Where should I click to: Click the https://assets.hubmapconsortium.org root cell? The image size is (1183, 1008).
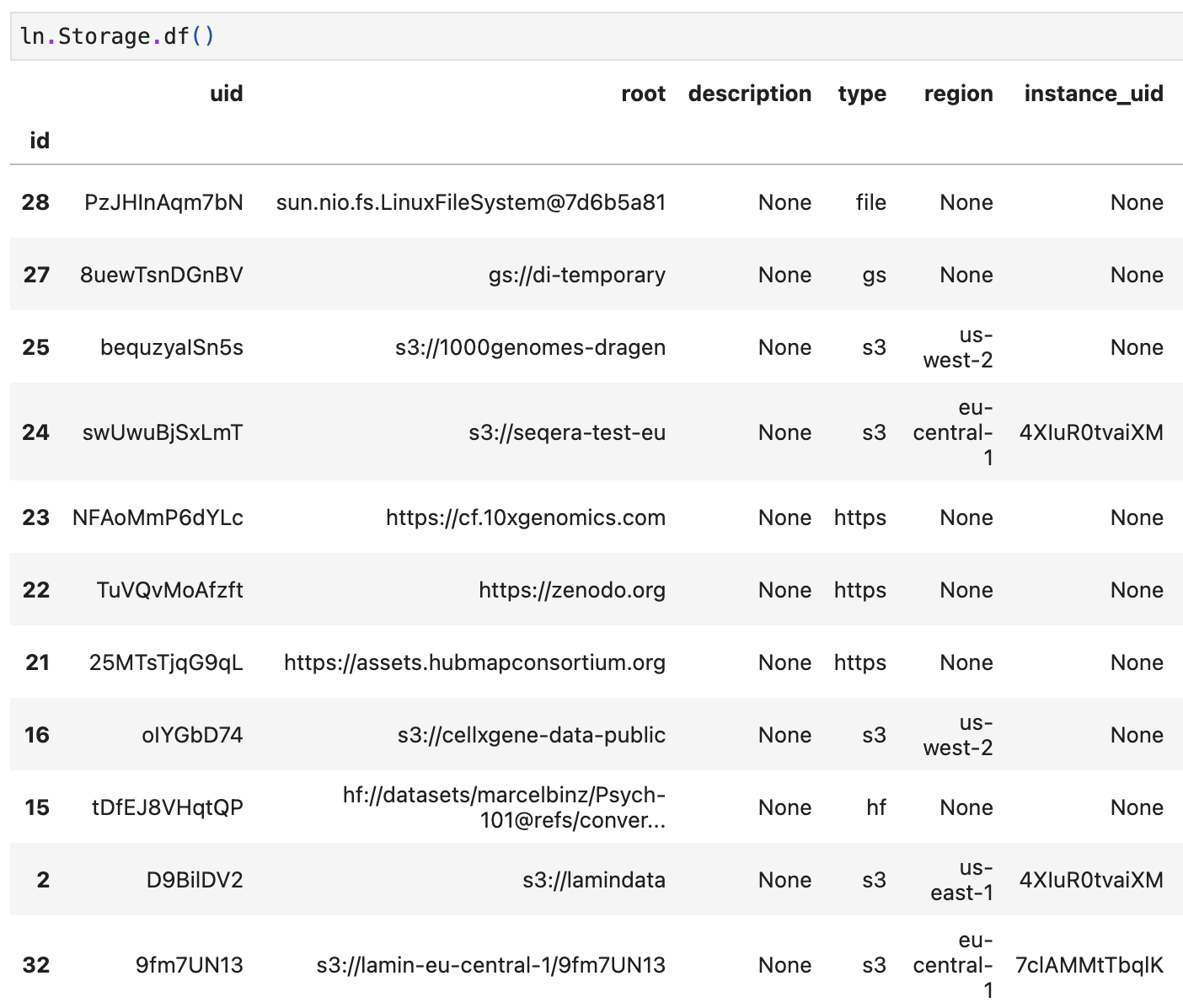(474, 662)
